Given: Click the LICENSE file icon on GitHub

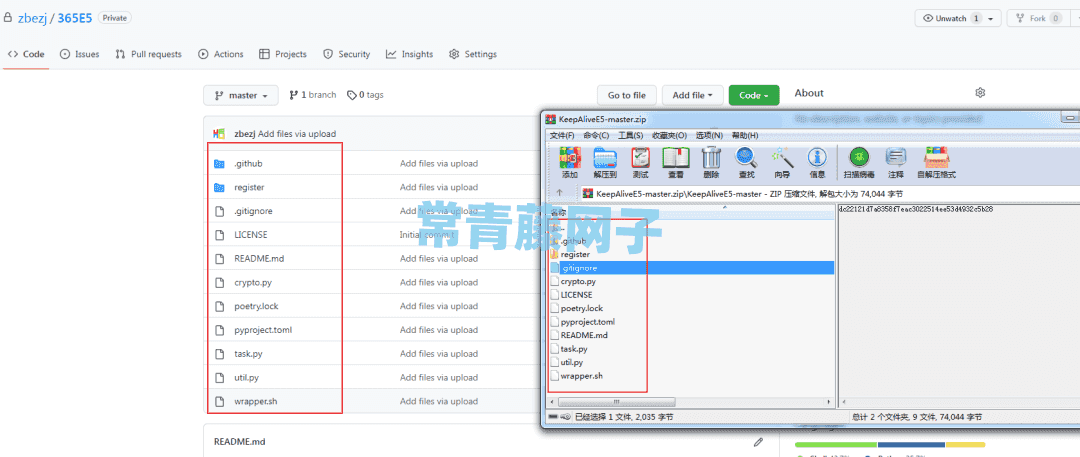Looking at the screenshot, I should click(x=219, y=235).
